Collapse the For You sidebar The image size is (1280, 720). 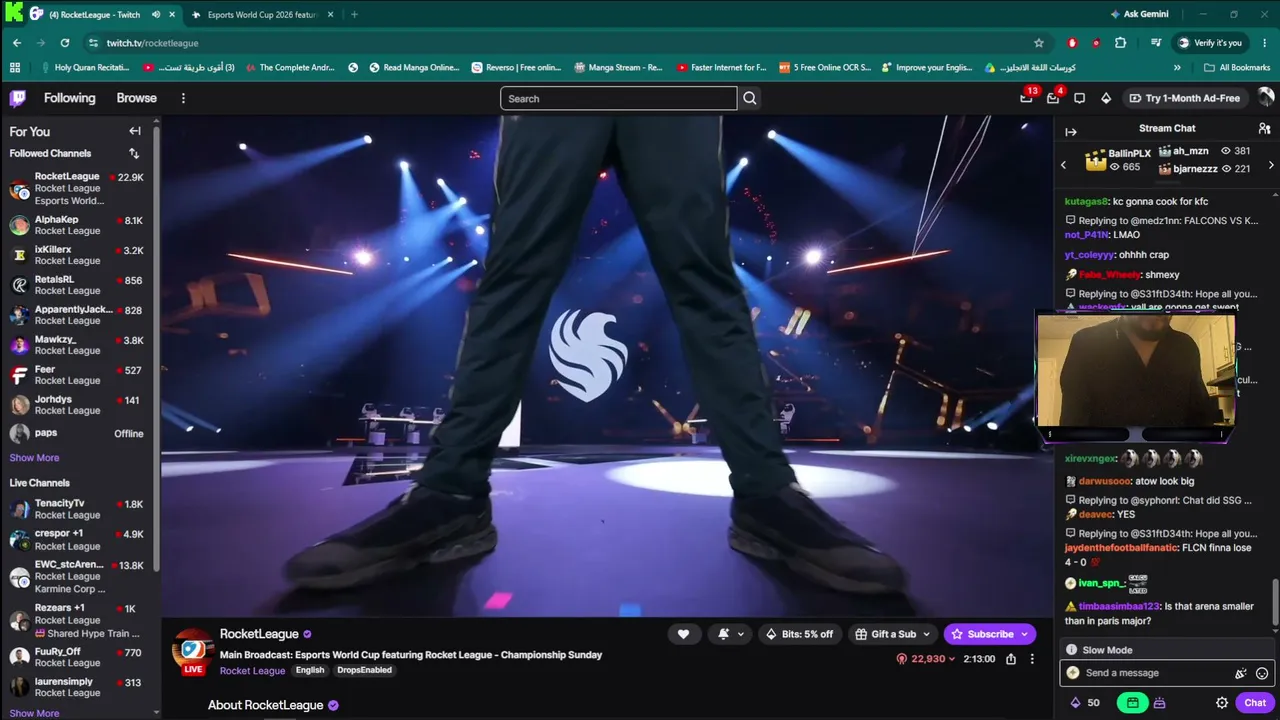pyautogui.click(x=135, y=131)
